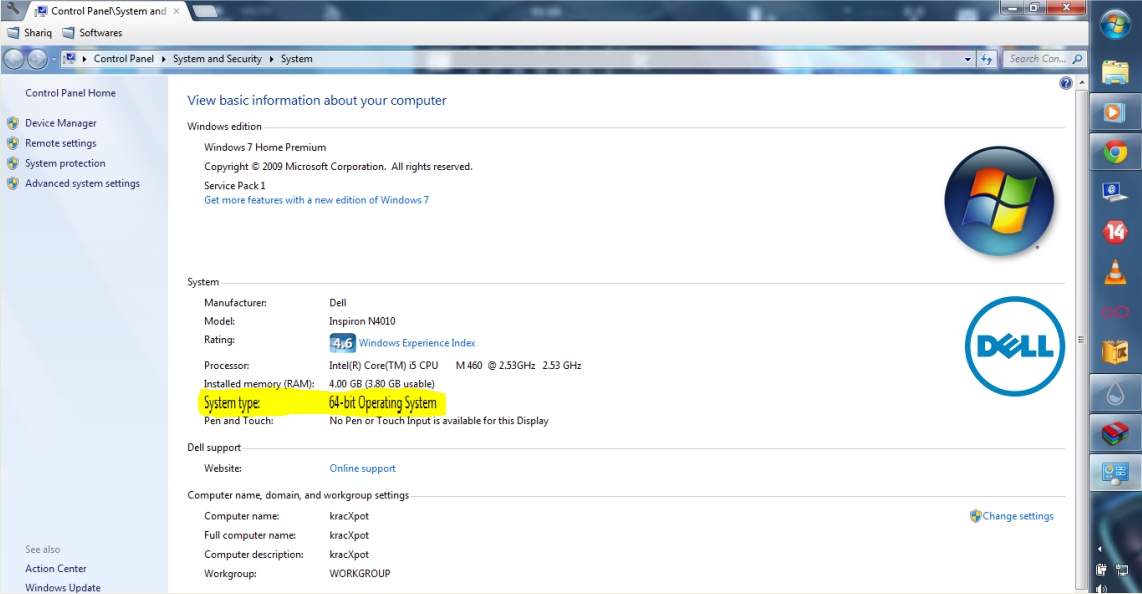The width and height of the screenshot is (1142, 594).
Task: Select the Control Panel taskbar icon
Action: pyautogui.click(x=1115, y=474)
